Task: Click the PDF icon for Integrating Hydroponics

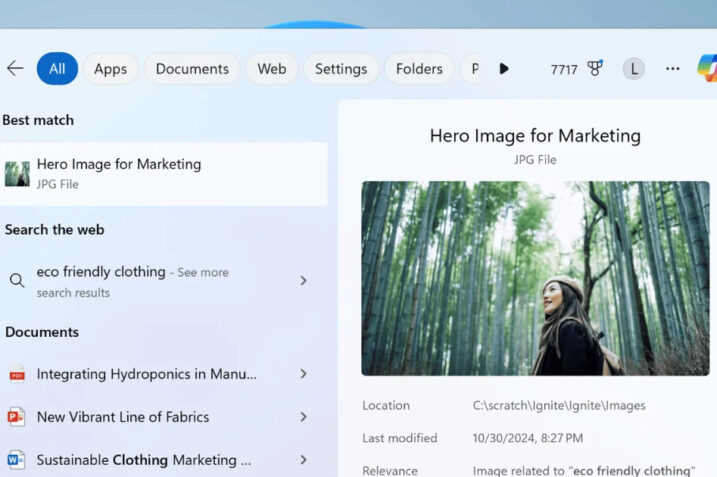Action: [x=17, y=374]
